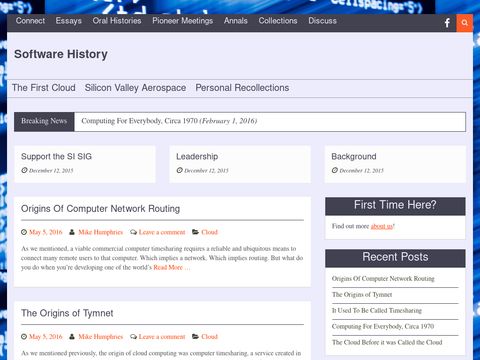Click Read More on Network Routing excerpt
Viewport: 480px width, 360px height.
click(x=171, y=267)
